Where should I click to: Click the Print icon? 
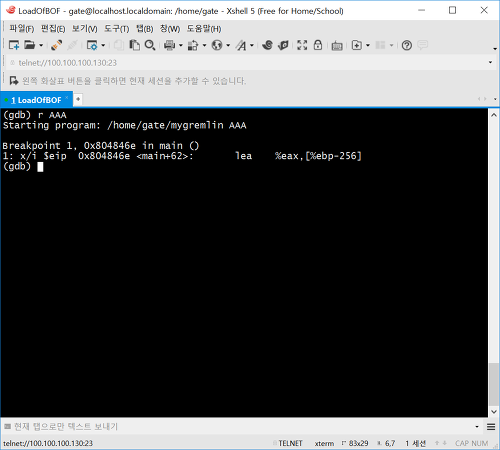pyautogui.click(x=169, y=45)
